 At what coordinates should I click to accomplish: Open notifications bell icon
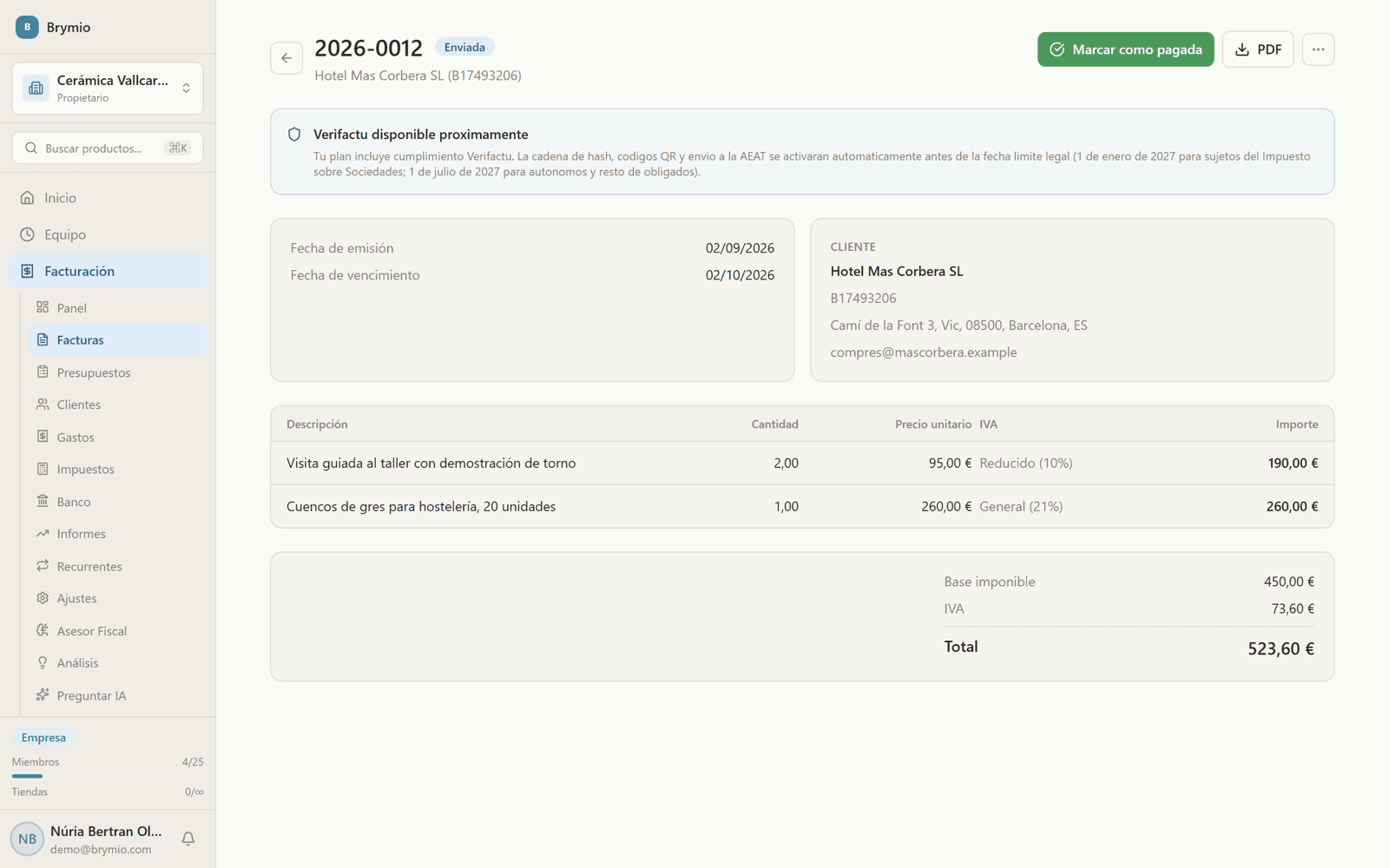click(188, 838)
